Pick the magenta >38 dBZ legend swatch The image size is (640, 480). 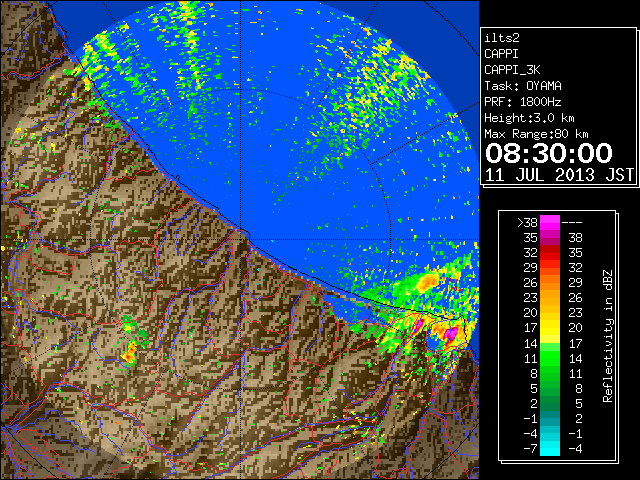550,223
